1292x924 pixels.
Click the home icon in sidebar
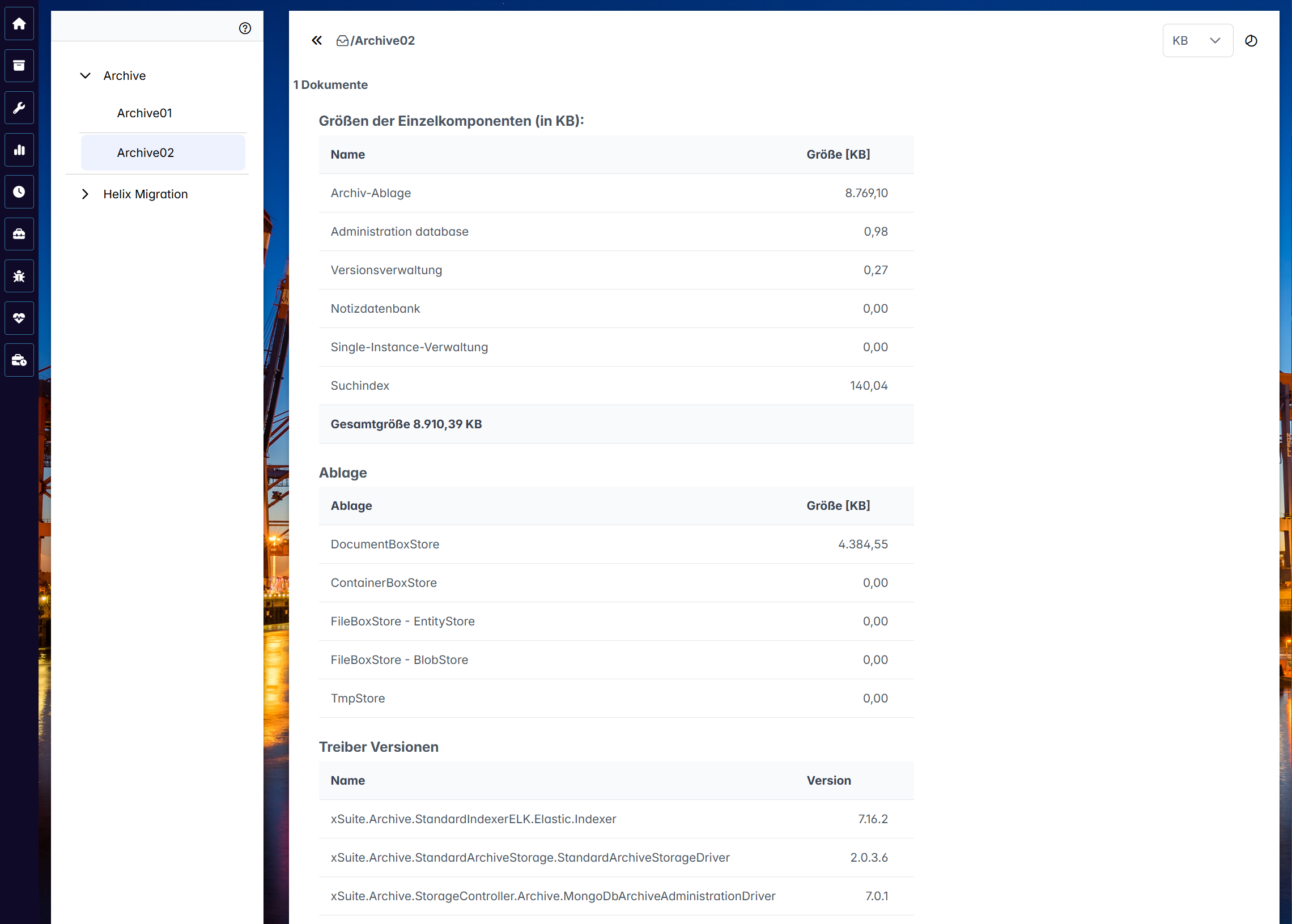pos(19,24)
